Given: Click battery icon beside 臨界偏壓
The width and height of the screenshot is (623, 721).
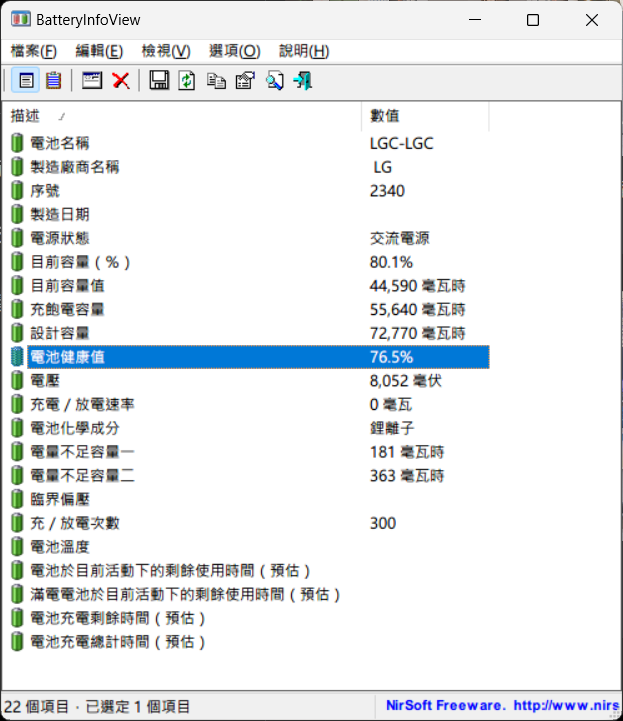Looking at the screenshot, I should pos(17,499).
